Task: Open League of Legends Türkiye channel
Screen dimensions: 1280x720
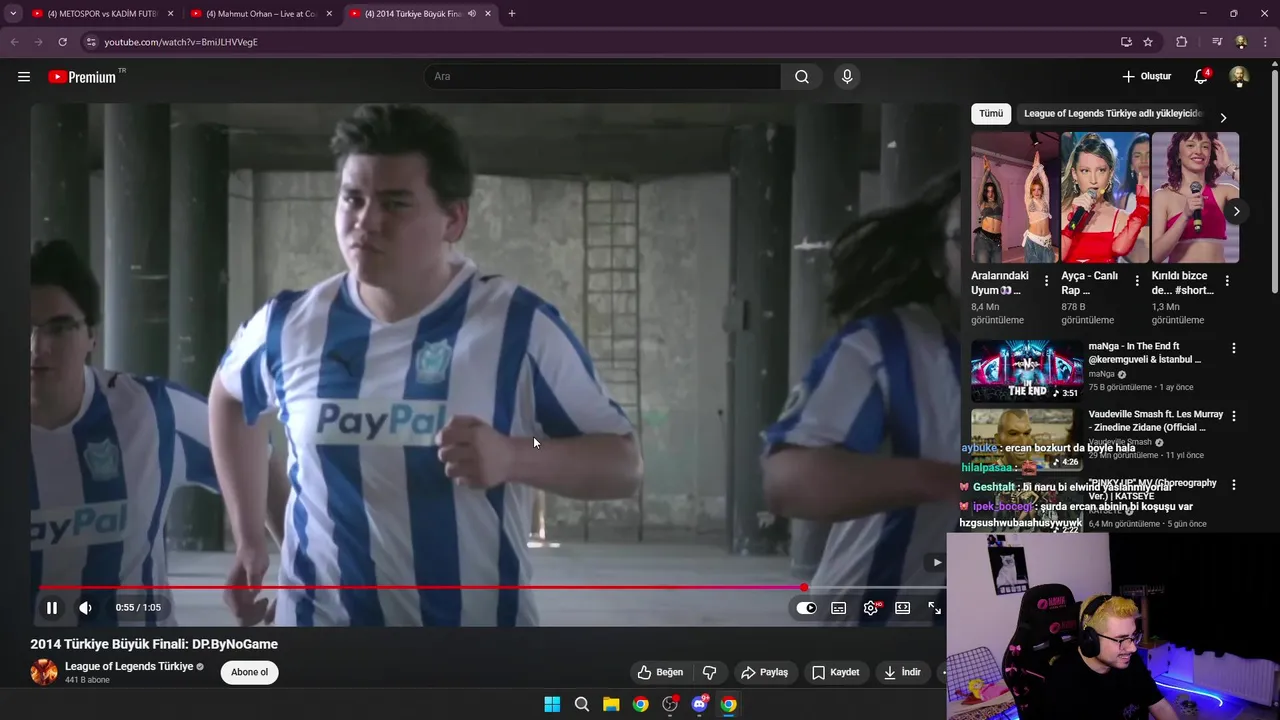Action: click(129, 666)
